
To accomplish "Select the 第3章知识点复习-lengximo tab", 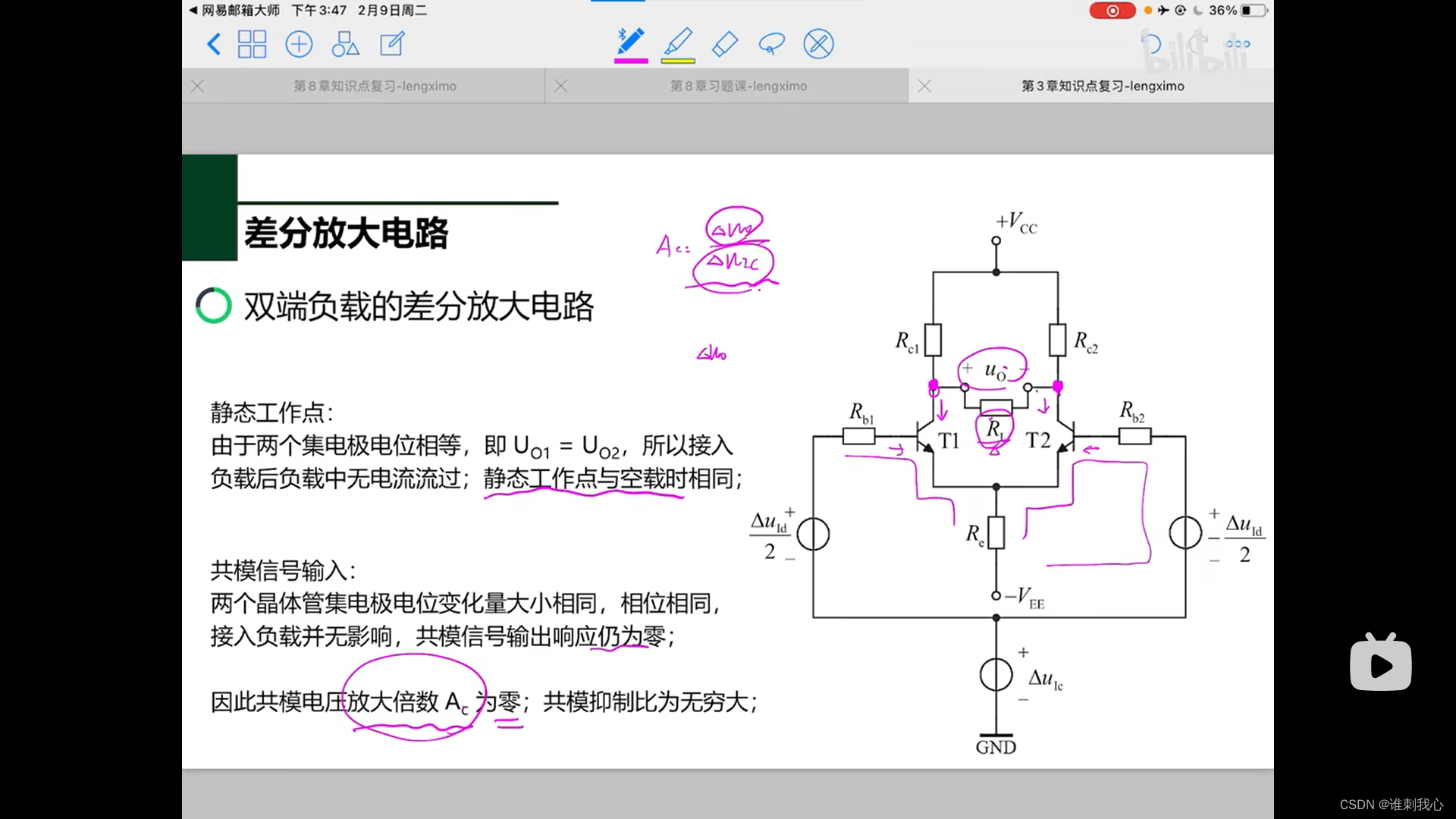I will click(1102, 86).
